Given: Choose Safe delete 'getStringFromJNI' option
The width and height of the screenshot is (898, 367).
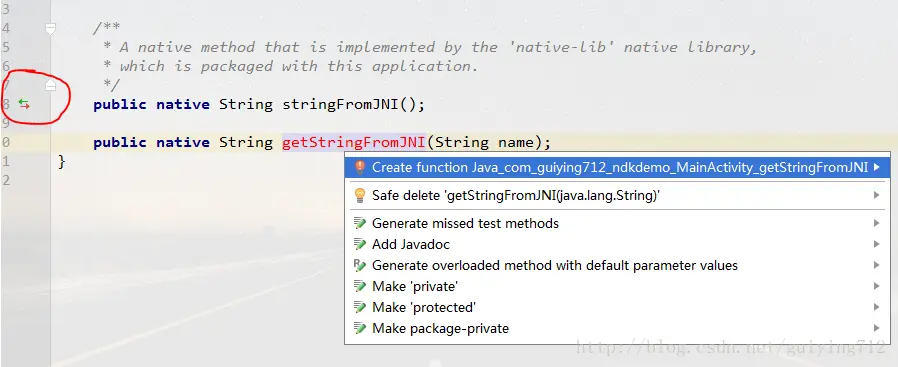Looking at the screenshot, I should tap(617, 195).
